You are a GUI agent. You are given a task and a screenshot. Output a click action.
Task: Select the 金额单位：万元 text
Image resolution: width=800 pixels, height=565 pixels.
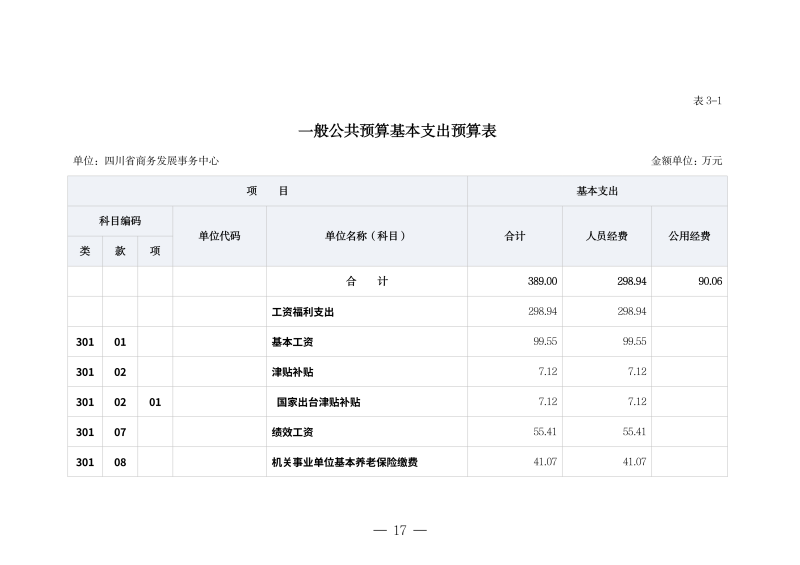point(686,160)
